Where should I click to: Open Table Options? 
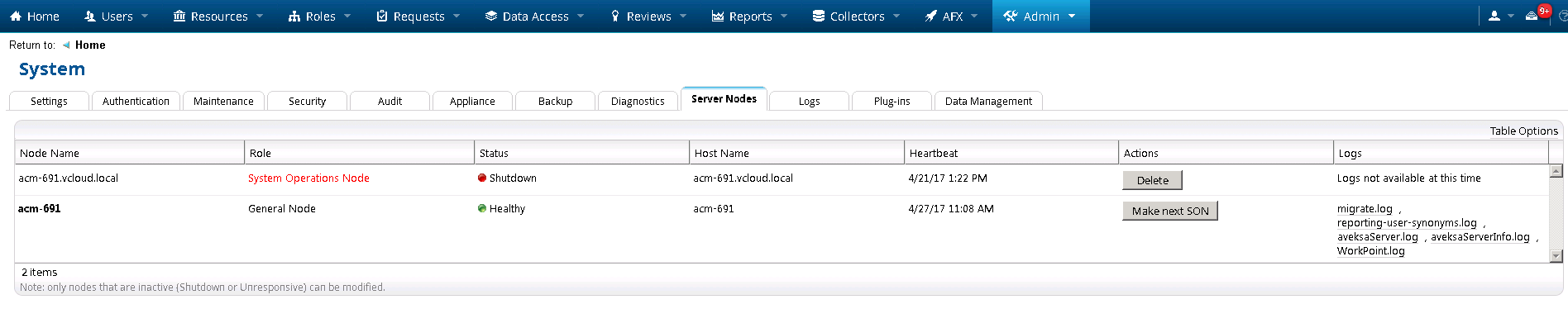click(x=1523, y=131)
